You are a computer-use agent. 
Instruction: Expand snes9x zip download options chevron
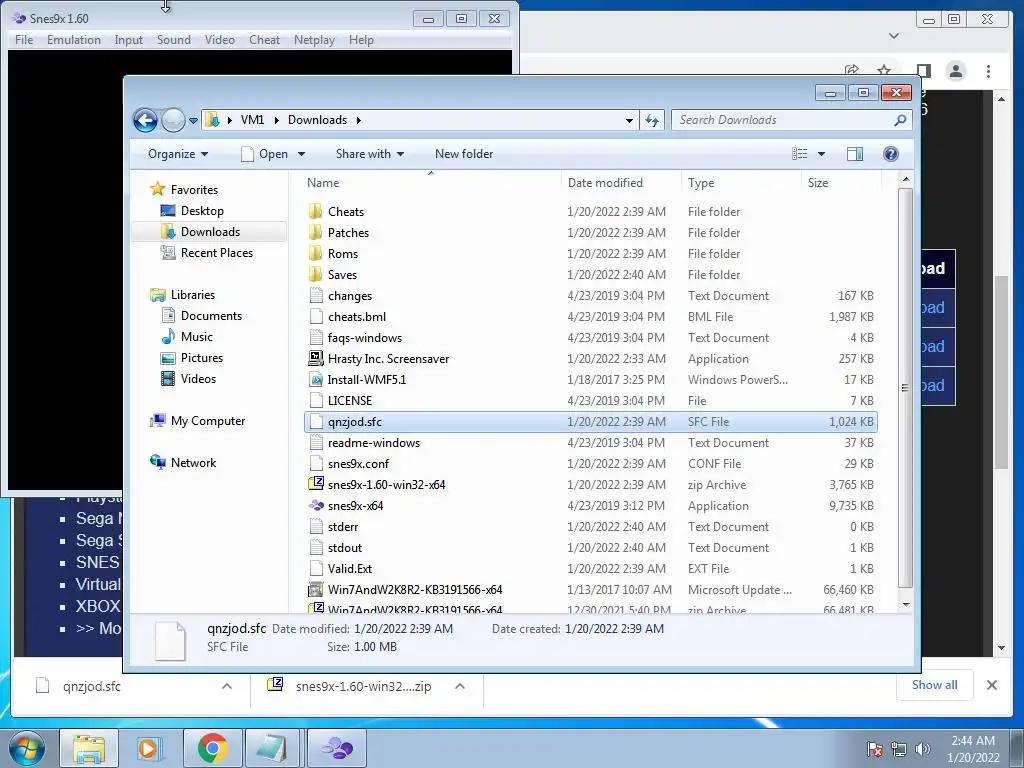click(460, 686)
